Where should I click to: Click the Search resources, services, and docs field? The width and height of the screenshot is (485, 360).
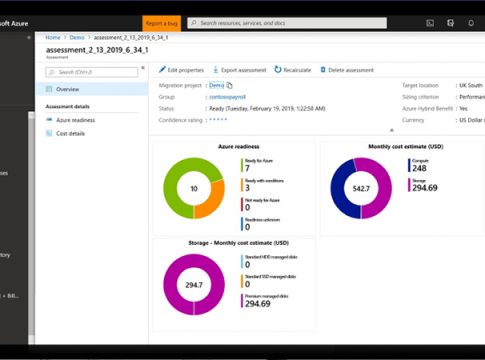coord(287,23)
